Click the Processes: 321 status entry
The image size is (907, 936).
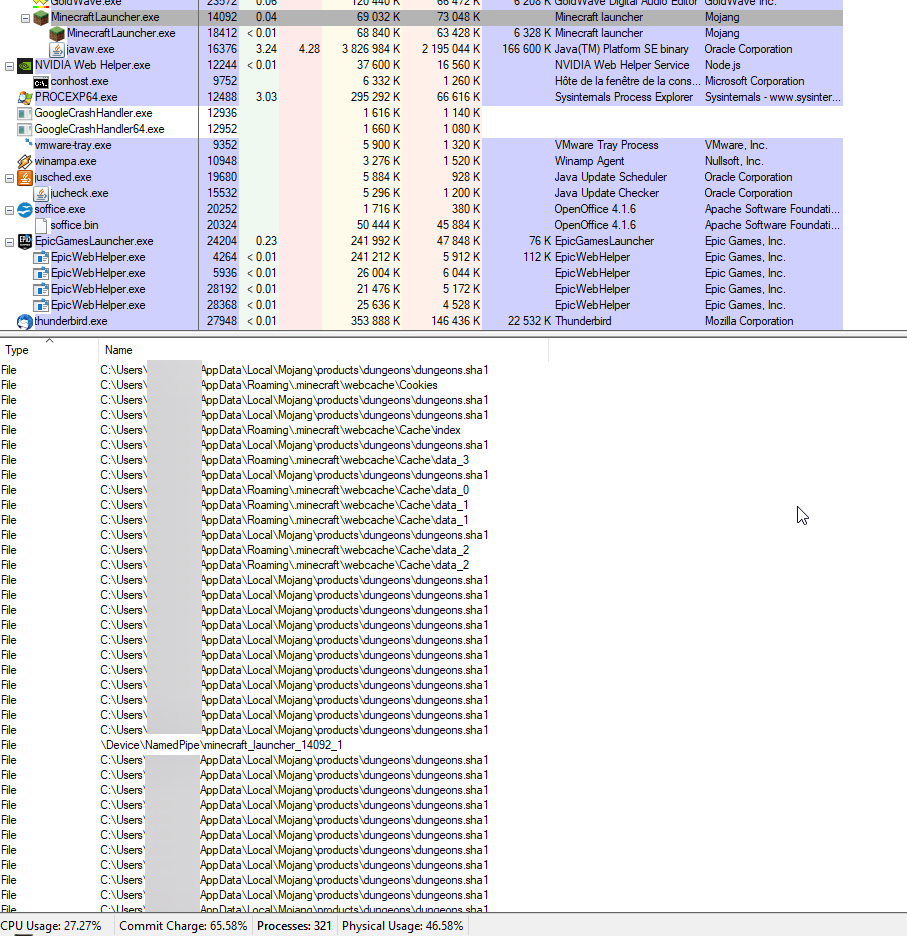pyautogui.click(x=294, y=926)
